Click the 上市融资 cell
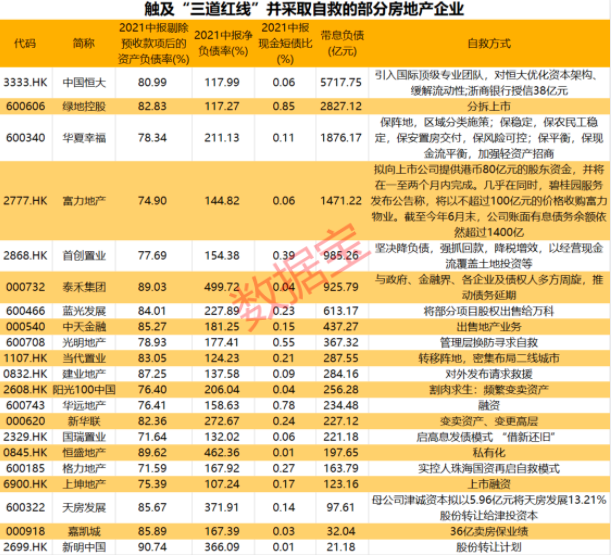This screenshot has height=555, width=611. click(x=489, y=484)
